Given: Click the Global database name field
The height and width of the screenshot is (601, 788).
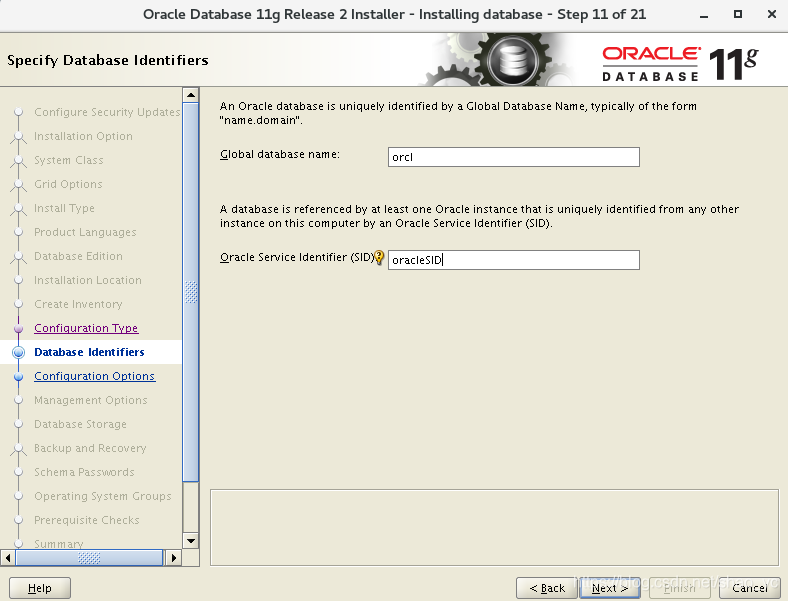Looking at the screenshot, I should (x=514, y=157).
